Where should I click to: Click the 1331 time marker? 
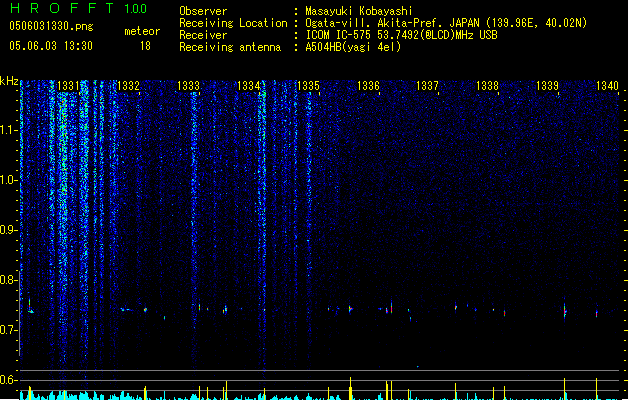click(69, 86)
